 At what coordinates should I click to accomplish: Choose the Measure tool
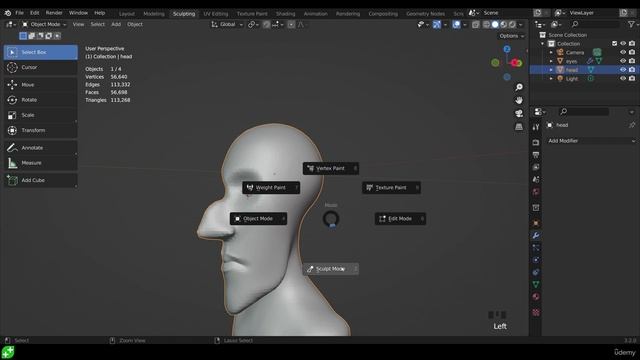[40, 163]
